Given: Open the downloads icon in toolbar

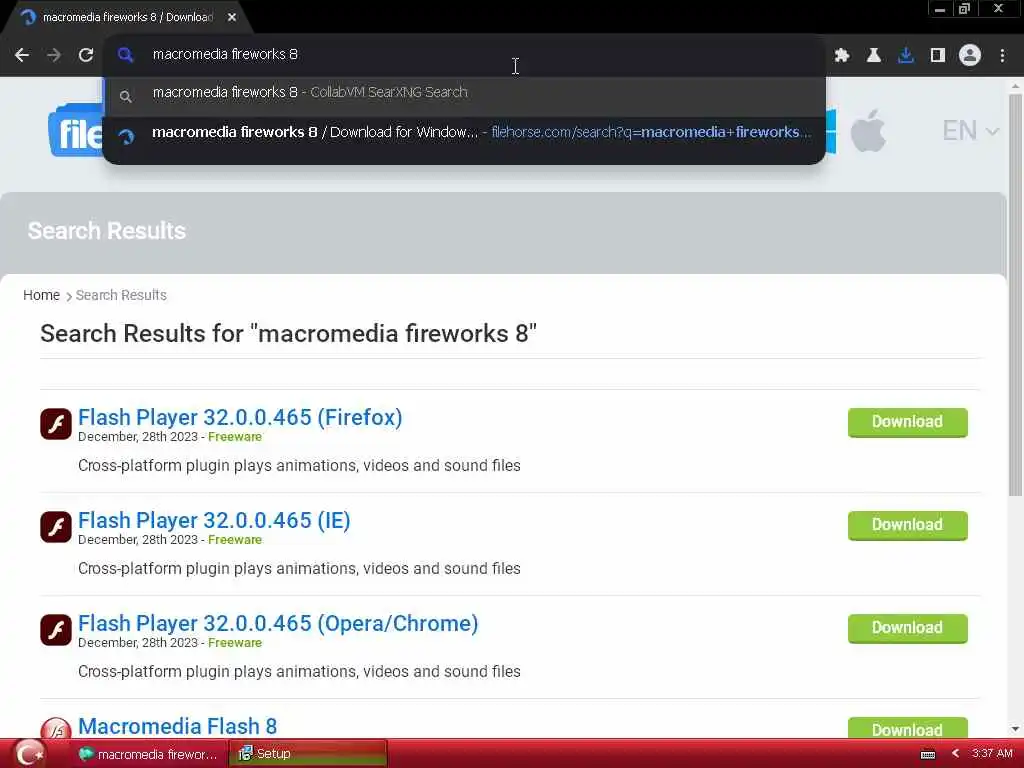Looking at the screenshot, I should coord(906,56).
